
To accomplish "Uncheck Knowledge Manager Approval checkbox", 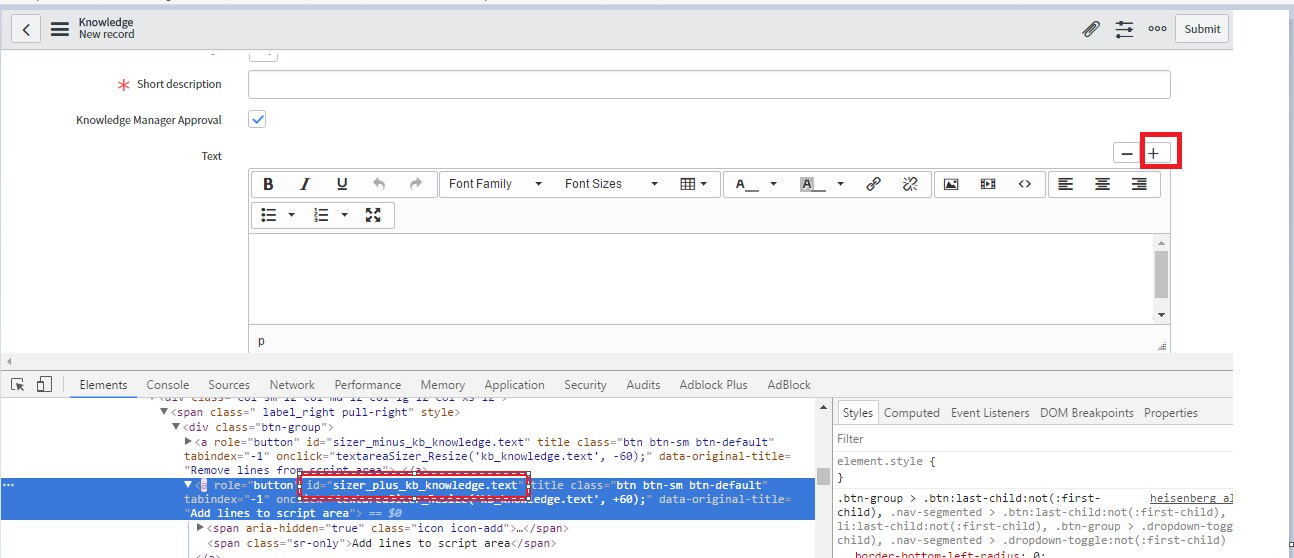I will 257,119.
